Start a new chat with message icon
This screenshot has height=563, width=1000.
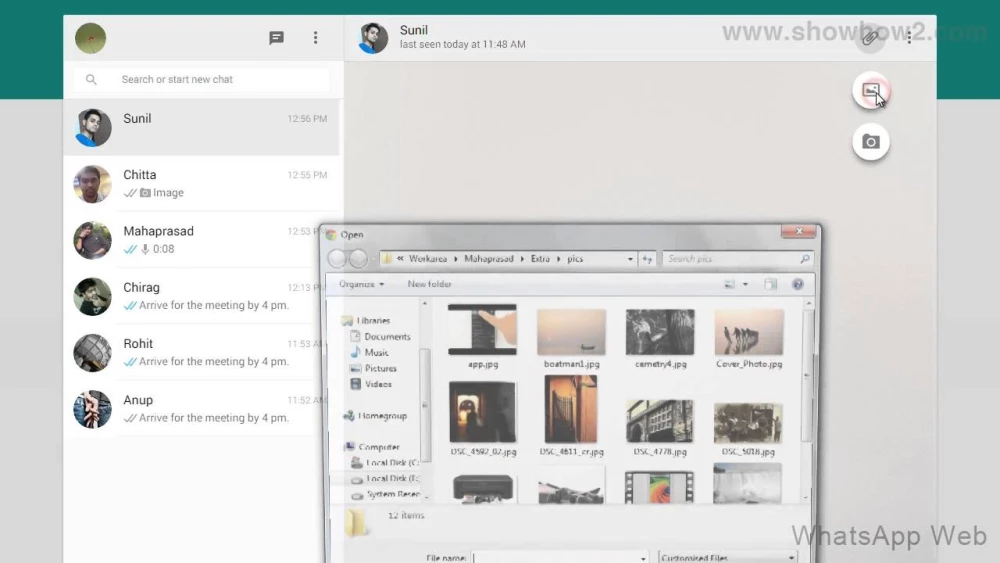click(x=277, y=38)
